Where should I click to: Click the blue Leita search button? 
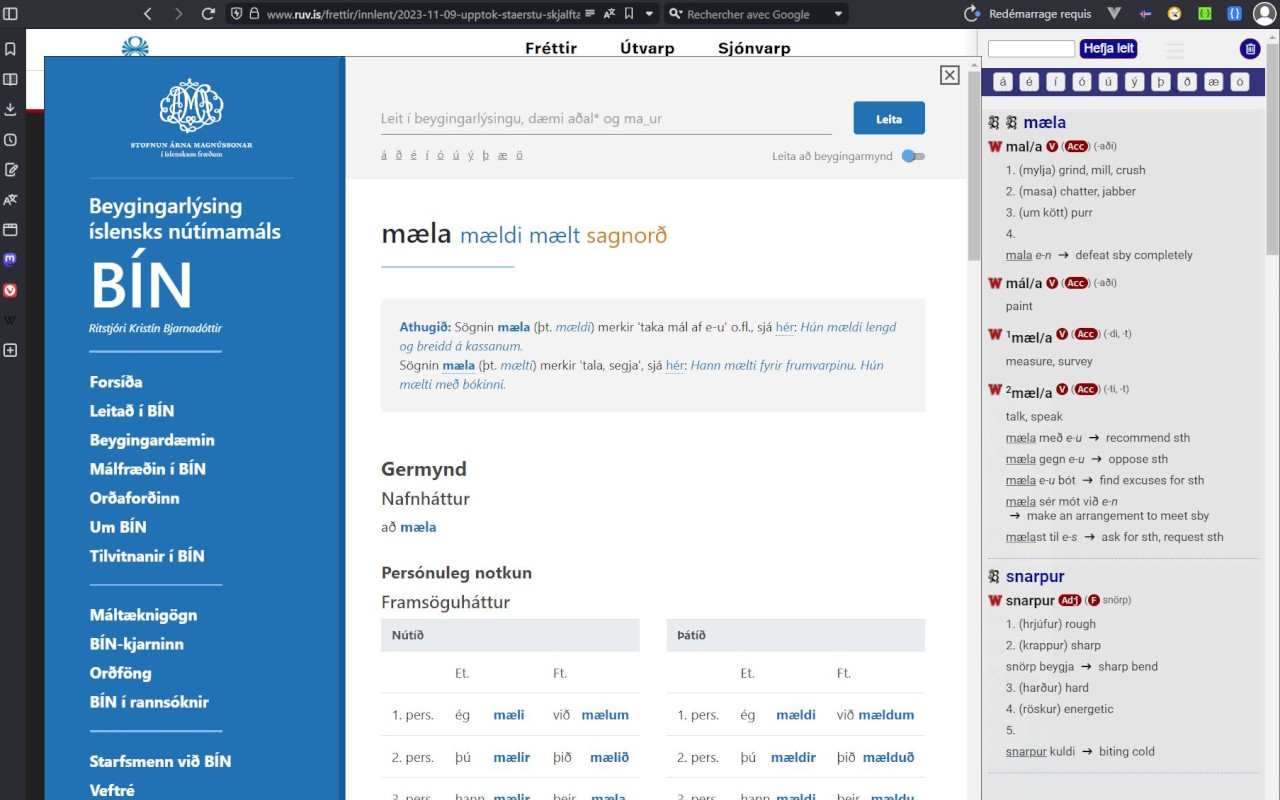(889, 118)
